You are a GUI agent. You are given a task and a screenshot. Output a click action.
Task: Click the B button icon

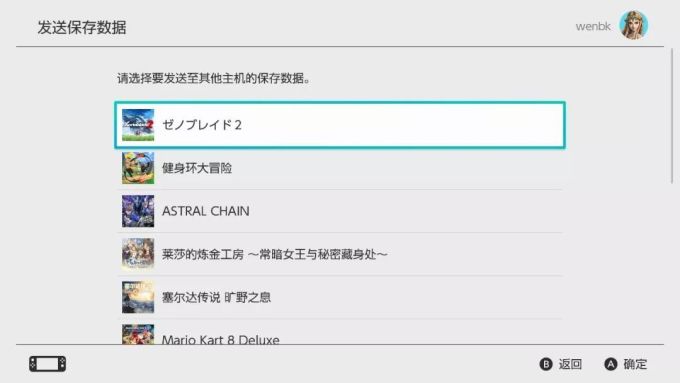pyautogui.click(x=546, y=364)
